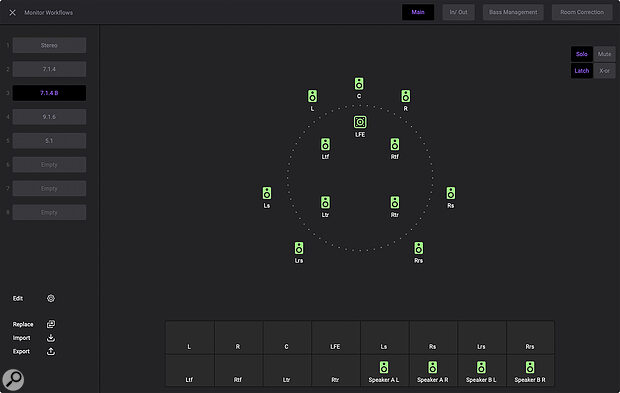Click the Speaker A R output icon
Screen dimensions: 620x393
tap(433, 367)
